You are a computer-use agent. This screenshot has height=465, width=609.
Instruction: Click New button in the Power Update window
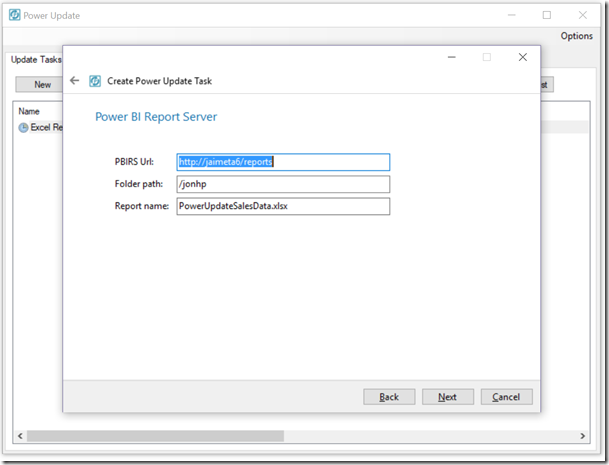[x=39, y=85]
